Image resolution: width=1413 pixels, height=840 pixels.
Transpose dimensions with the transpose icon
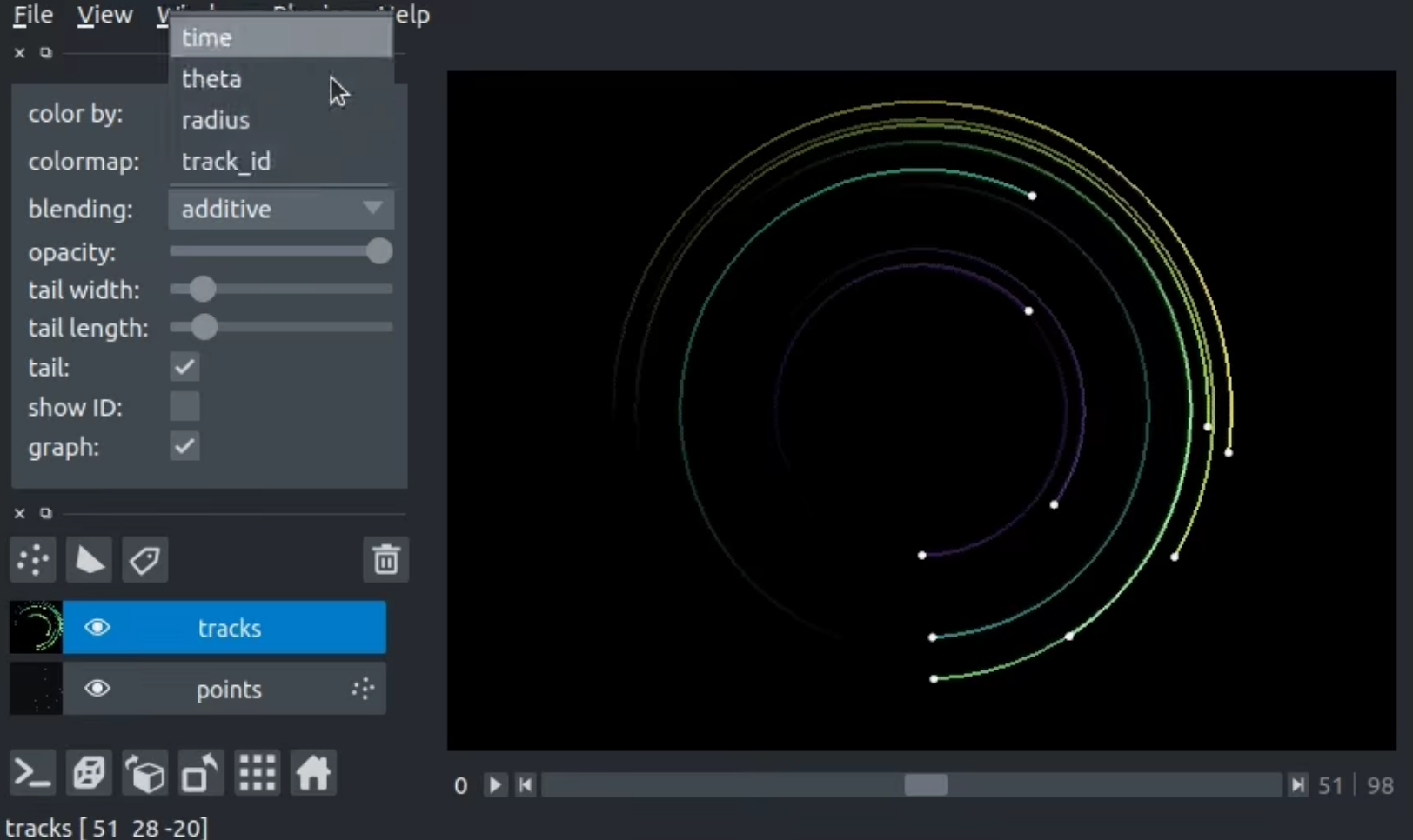[x=200, y=772]
